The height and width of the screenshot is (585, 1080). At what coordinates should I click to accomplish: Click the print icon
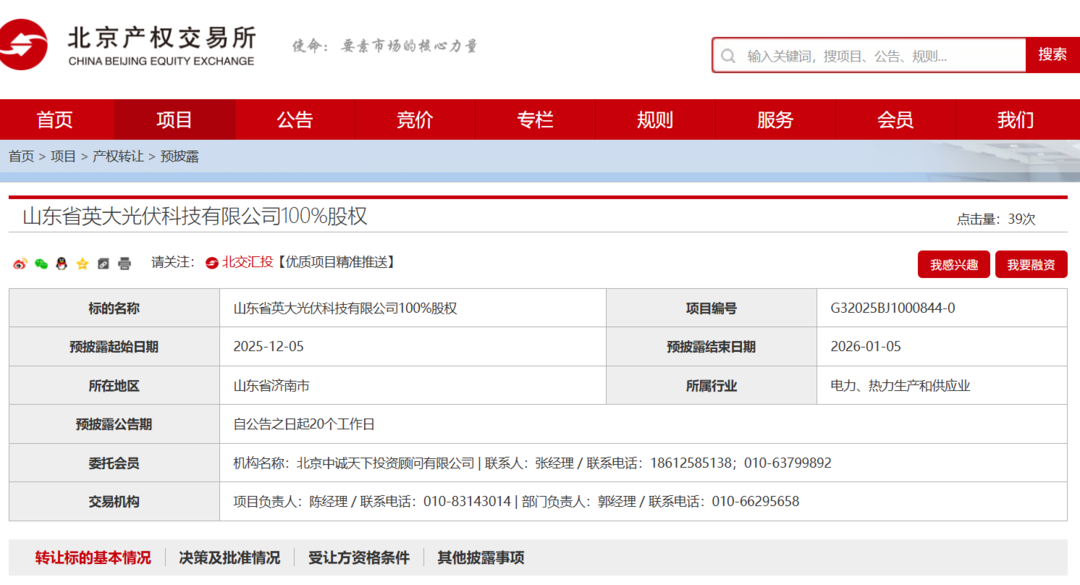(123, 263)
